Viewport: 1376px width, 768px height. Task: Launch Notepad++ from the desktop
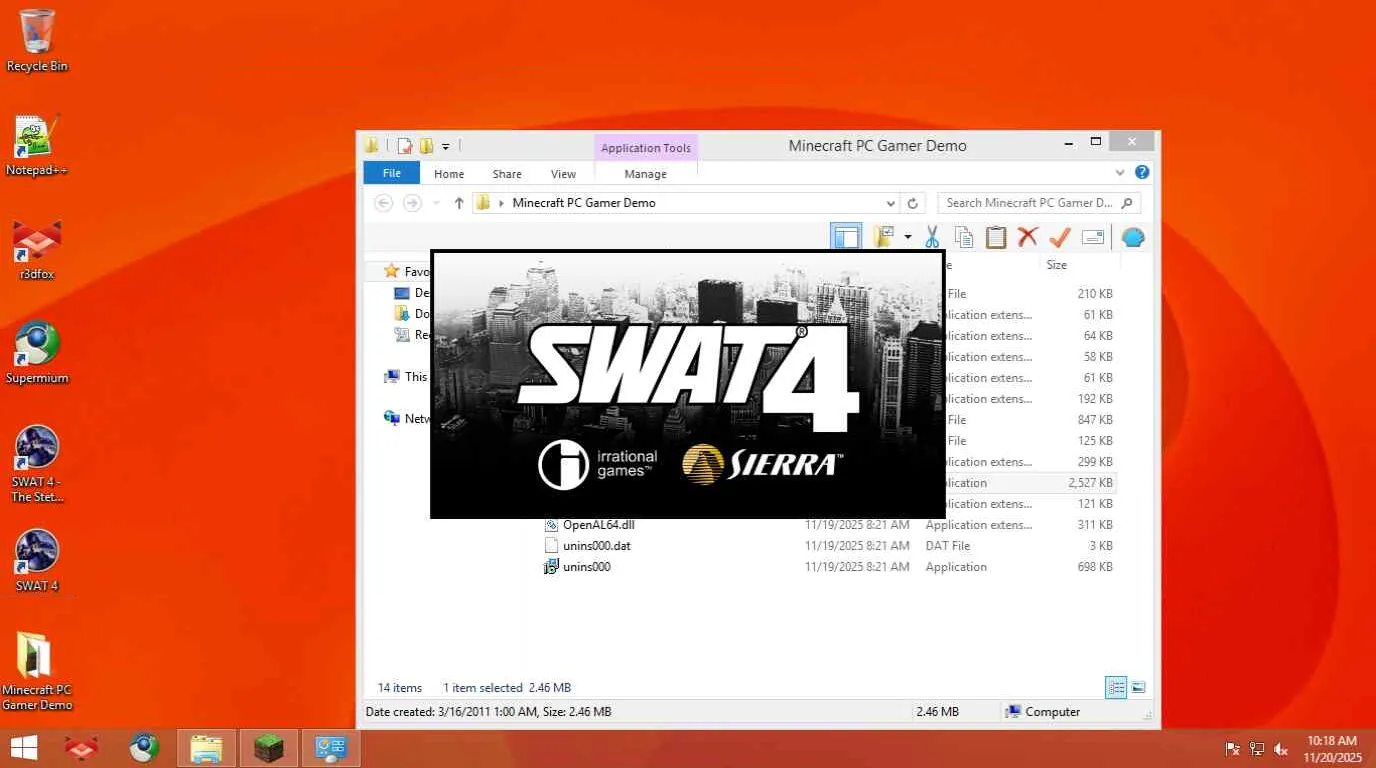tap(37, 145)
